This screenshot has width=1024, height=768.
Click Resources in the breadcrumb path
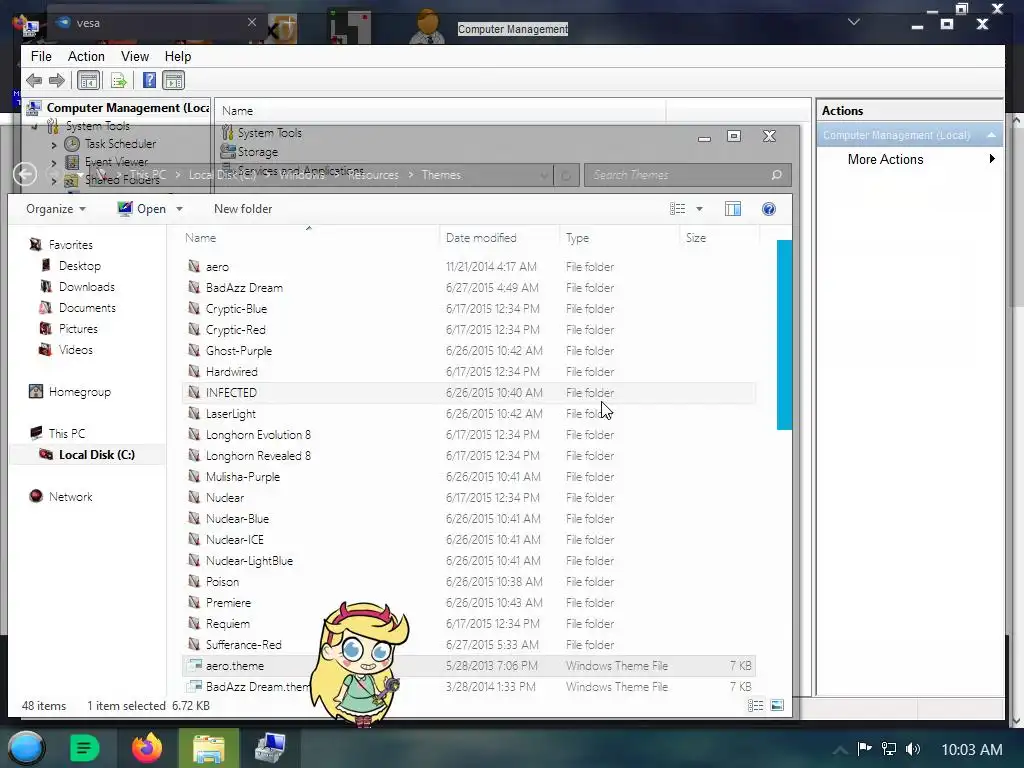click(x=373, y=175)
